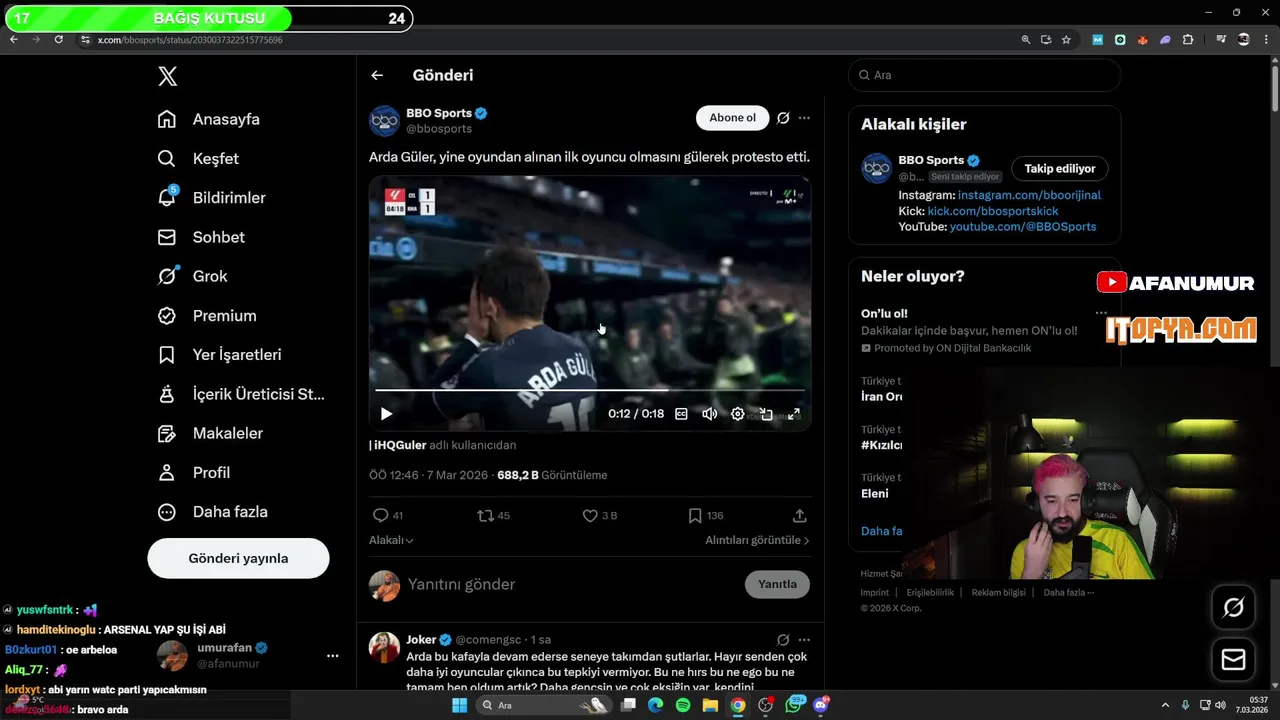Click zoom magnifier in address bar
Screen dimensions: 1280x720
[1026, 40]
